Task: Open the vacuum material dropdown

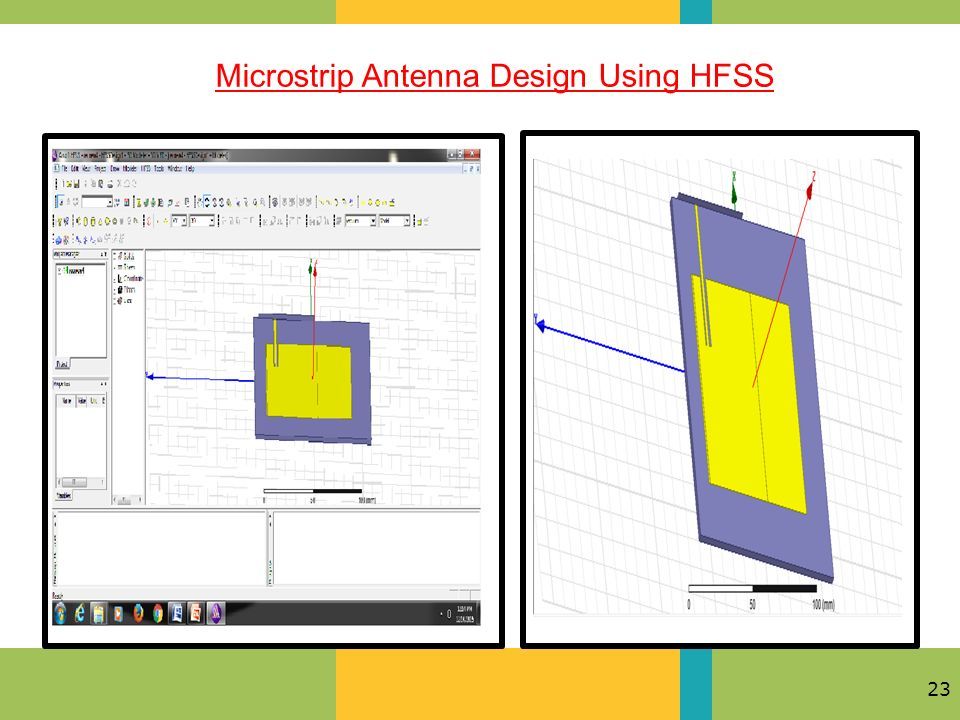Action: pos(361,220)
